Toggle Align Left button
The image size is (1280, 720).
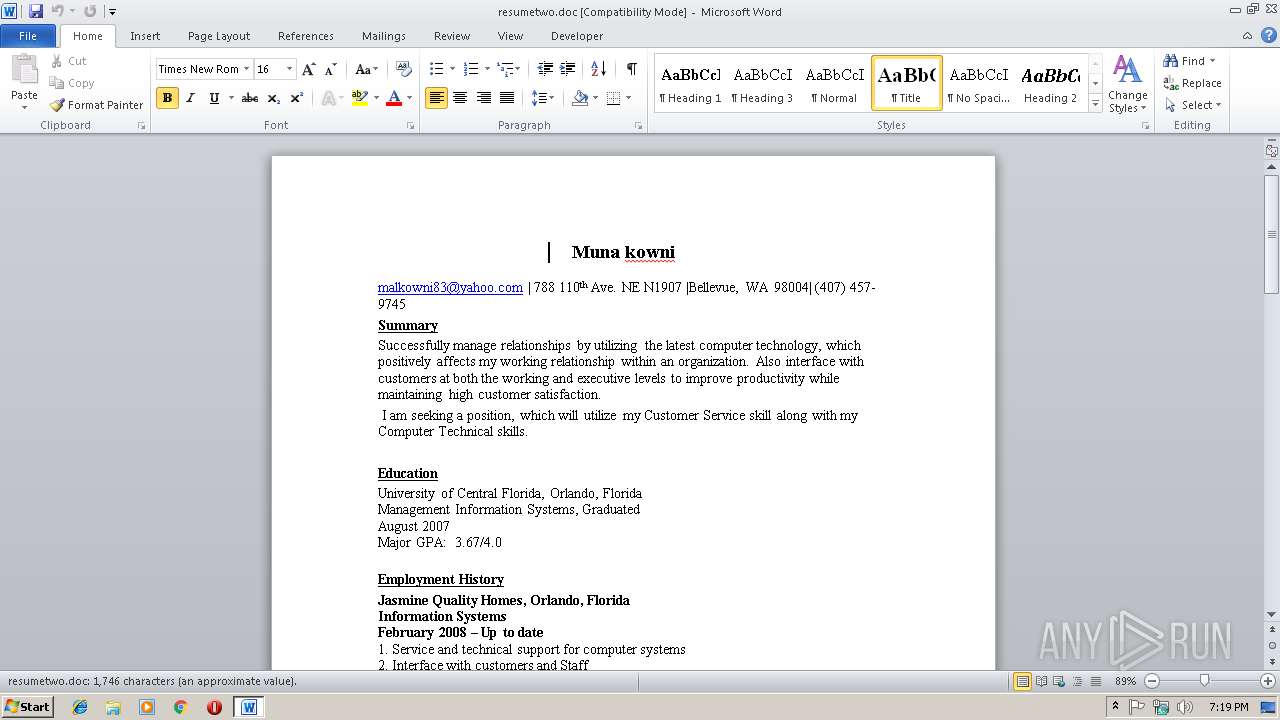(x=436, y=98)
